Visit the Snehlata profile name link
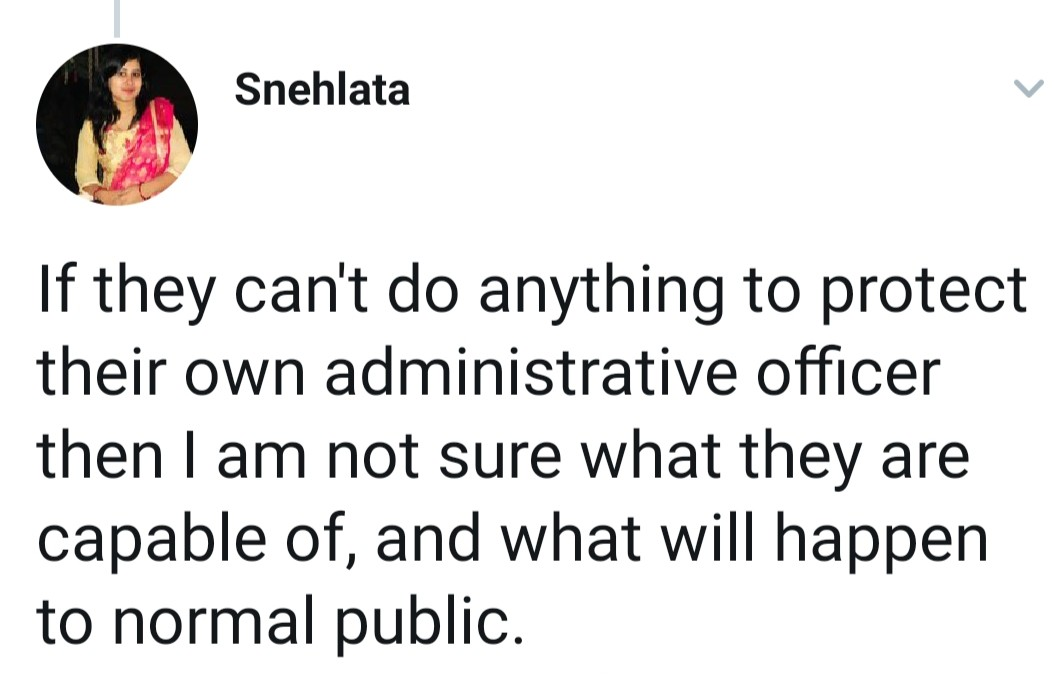The width and height of the screenshot is (1057, 676). 322,90
